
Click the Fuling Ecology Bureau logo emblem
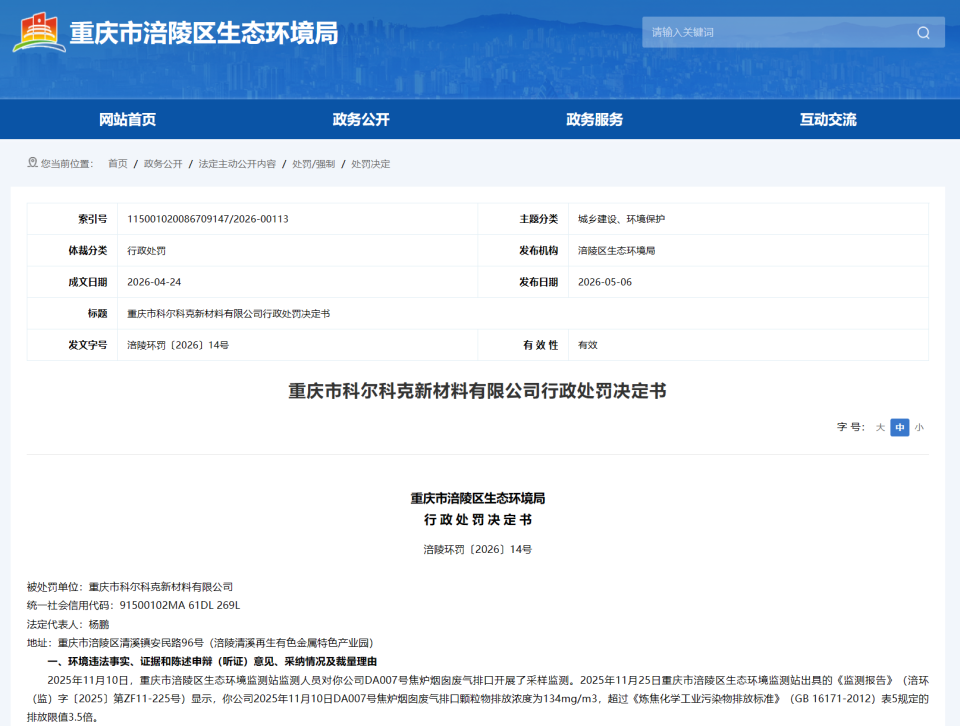[x=39, y=32]
